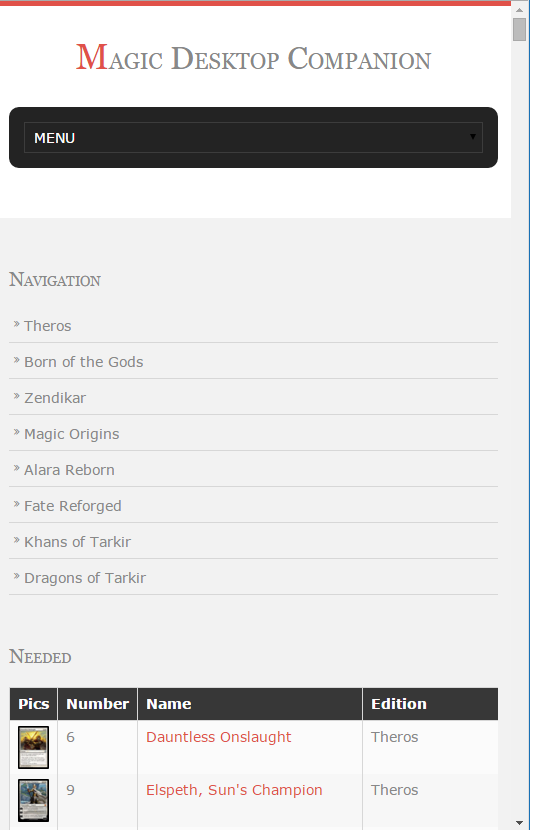The image size is (533, 830).
Task: Open the Dauntless Onslaught card link
Action: 219,738
